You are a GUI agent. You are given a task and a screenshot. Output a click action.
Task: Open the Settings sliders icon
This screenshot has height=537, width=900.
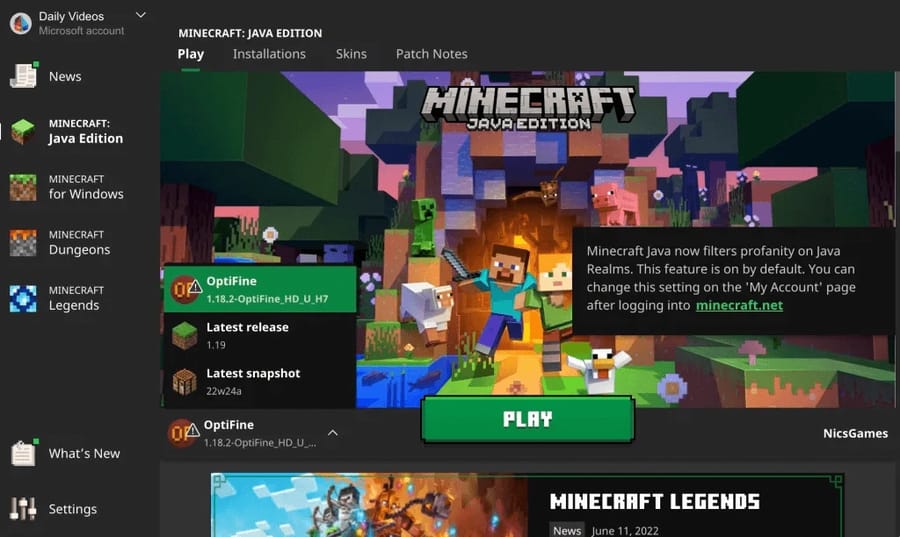click(22, 509)
